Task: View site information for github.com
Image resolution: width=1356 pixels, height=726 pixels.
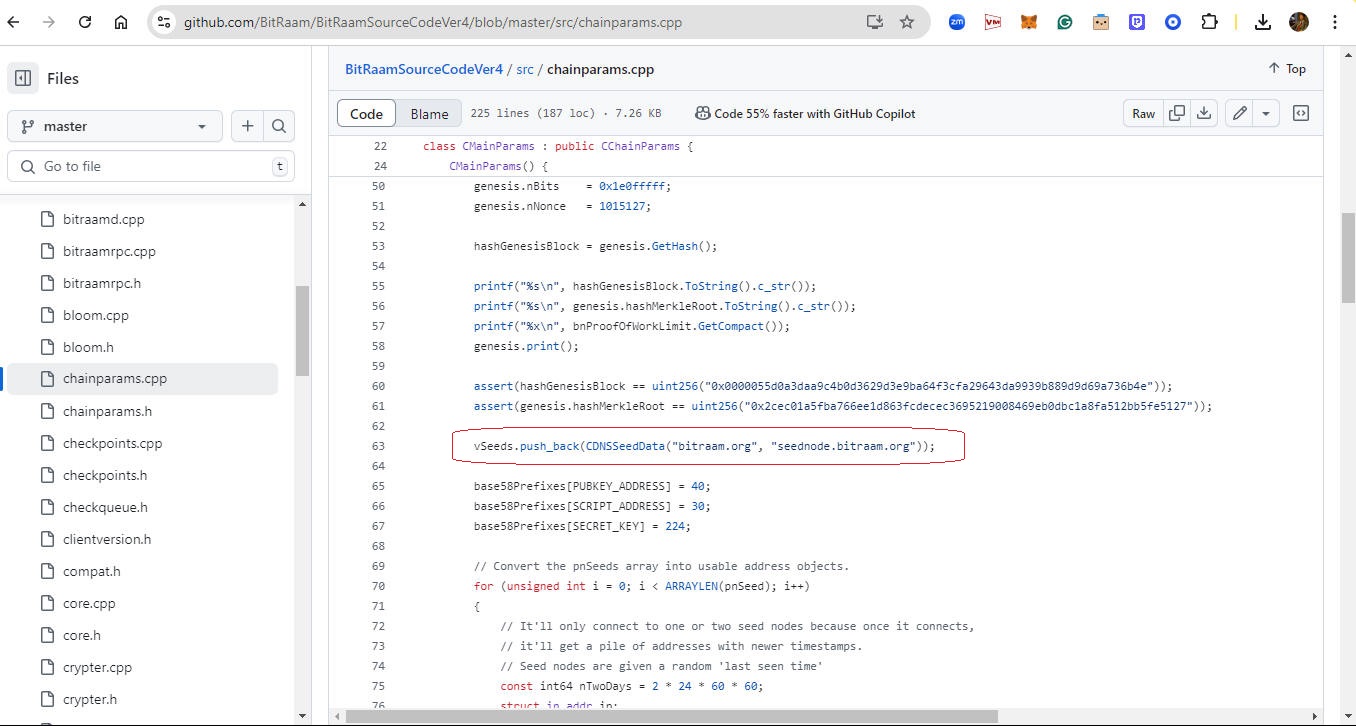Action: click(164, 21)
